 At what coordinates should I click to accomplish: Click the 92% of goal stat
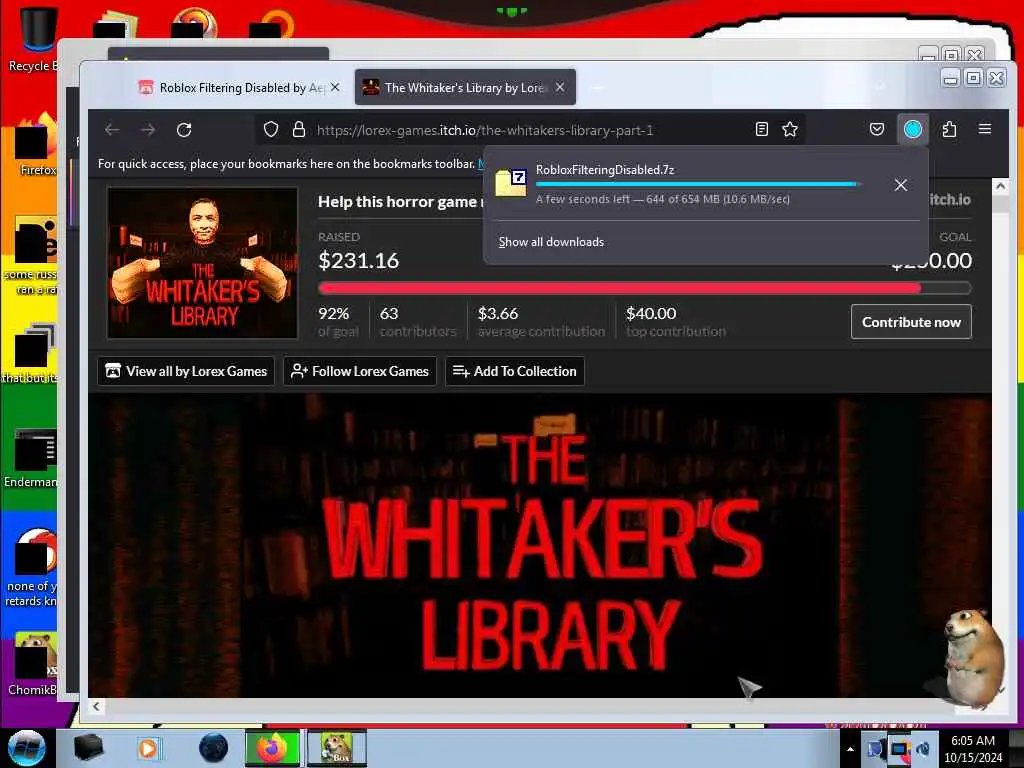338,322
